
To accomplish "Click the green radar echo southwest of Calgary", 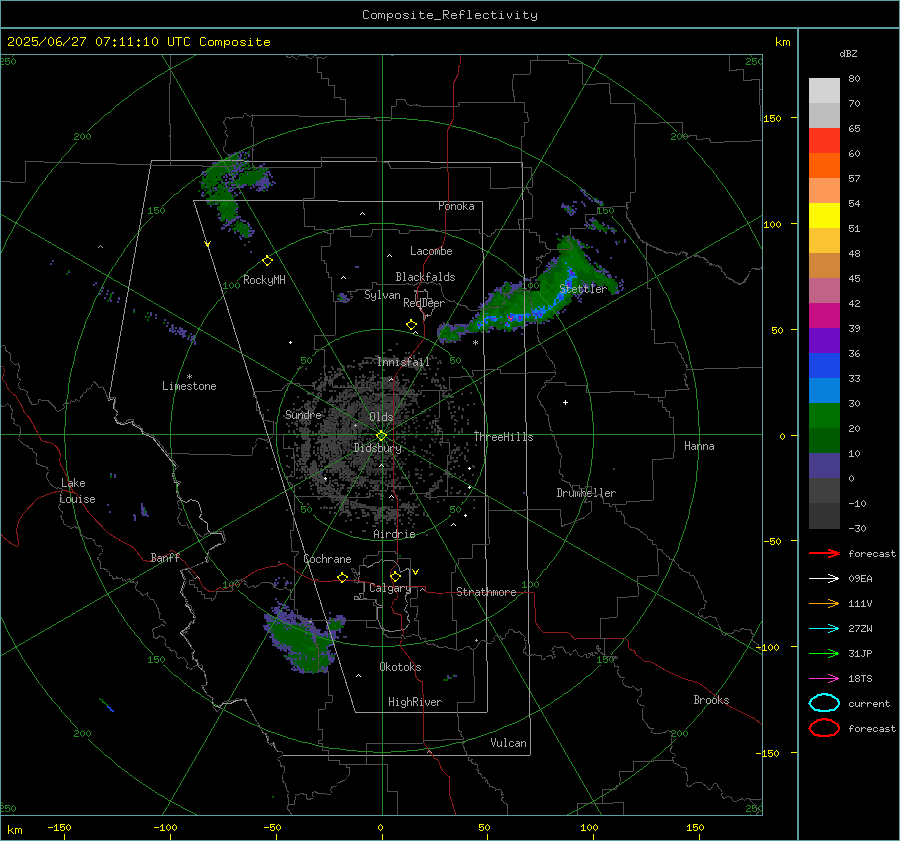I will pyautogui.click(x=304, y=637).
